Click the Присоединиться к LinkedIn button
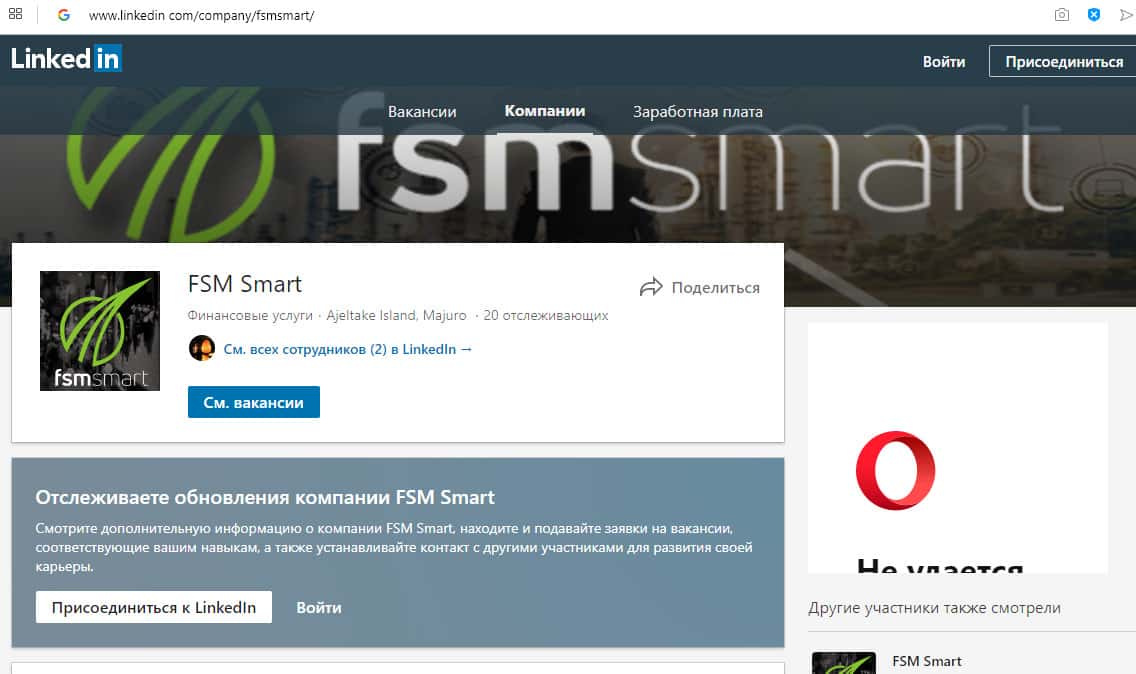The width and height of the screenshot is (1136, 674). pyautogui.click(x=154, y=607)
